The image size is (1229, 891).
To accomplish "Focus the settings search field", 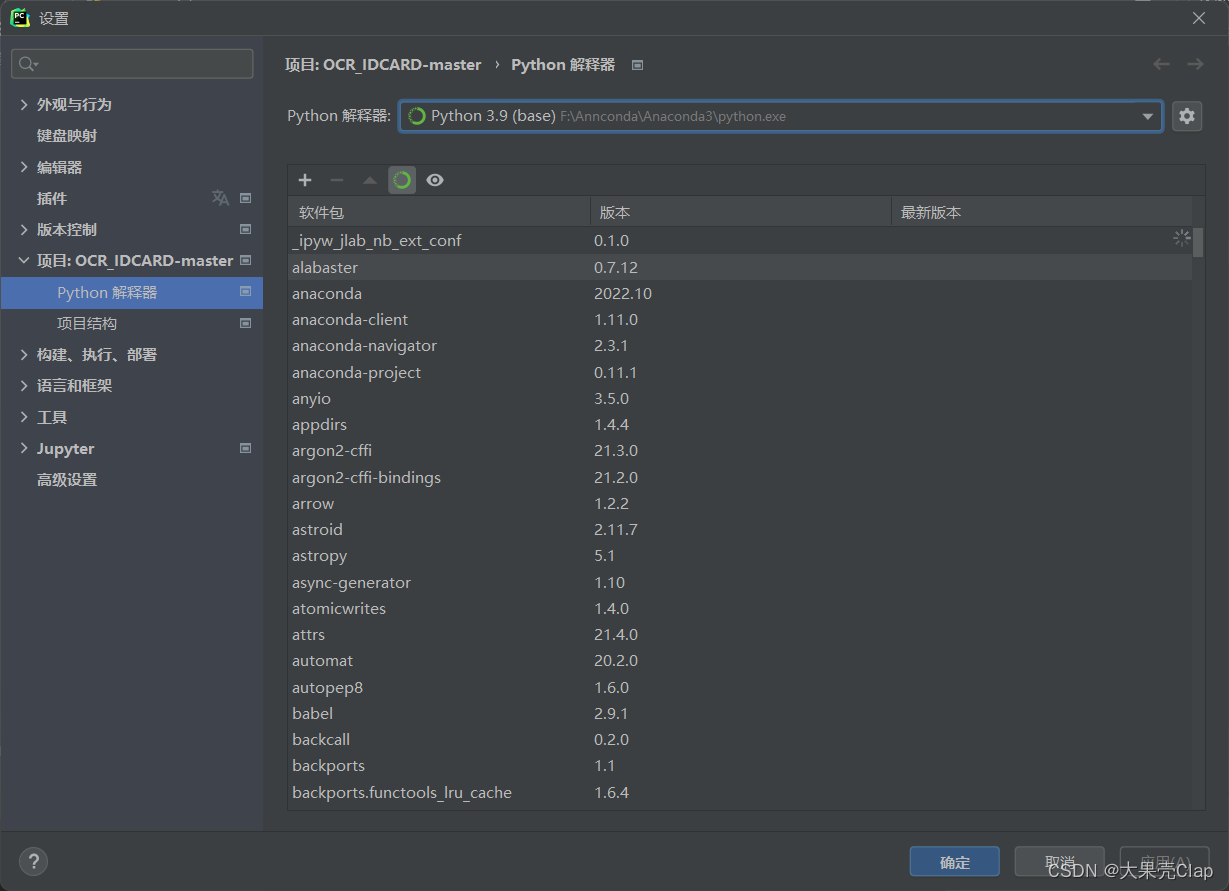I will click(x=132, y=64).
